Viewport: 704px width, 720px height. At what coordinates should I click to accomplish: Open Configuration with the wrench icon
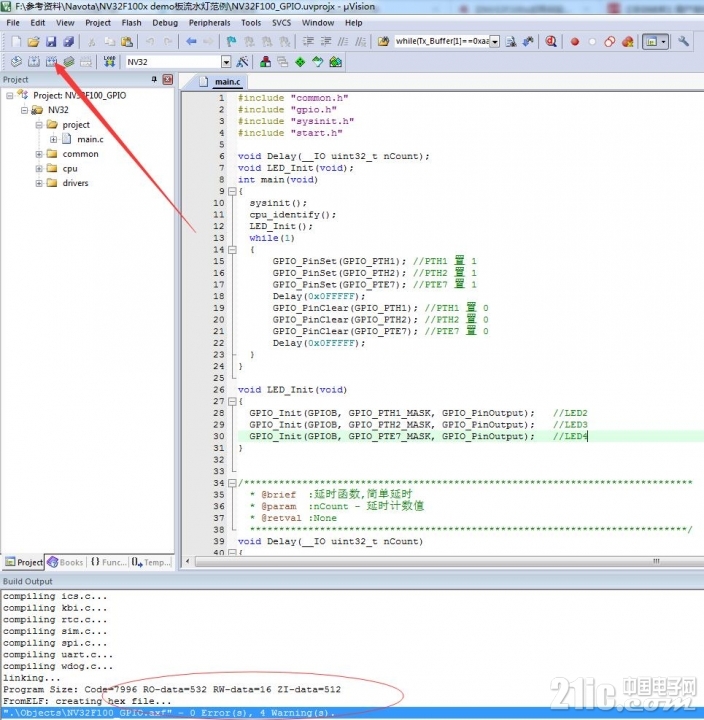coord(683,41)
